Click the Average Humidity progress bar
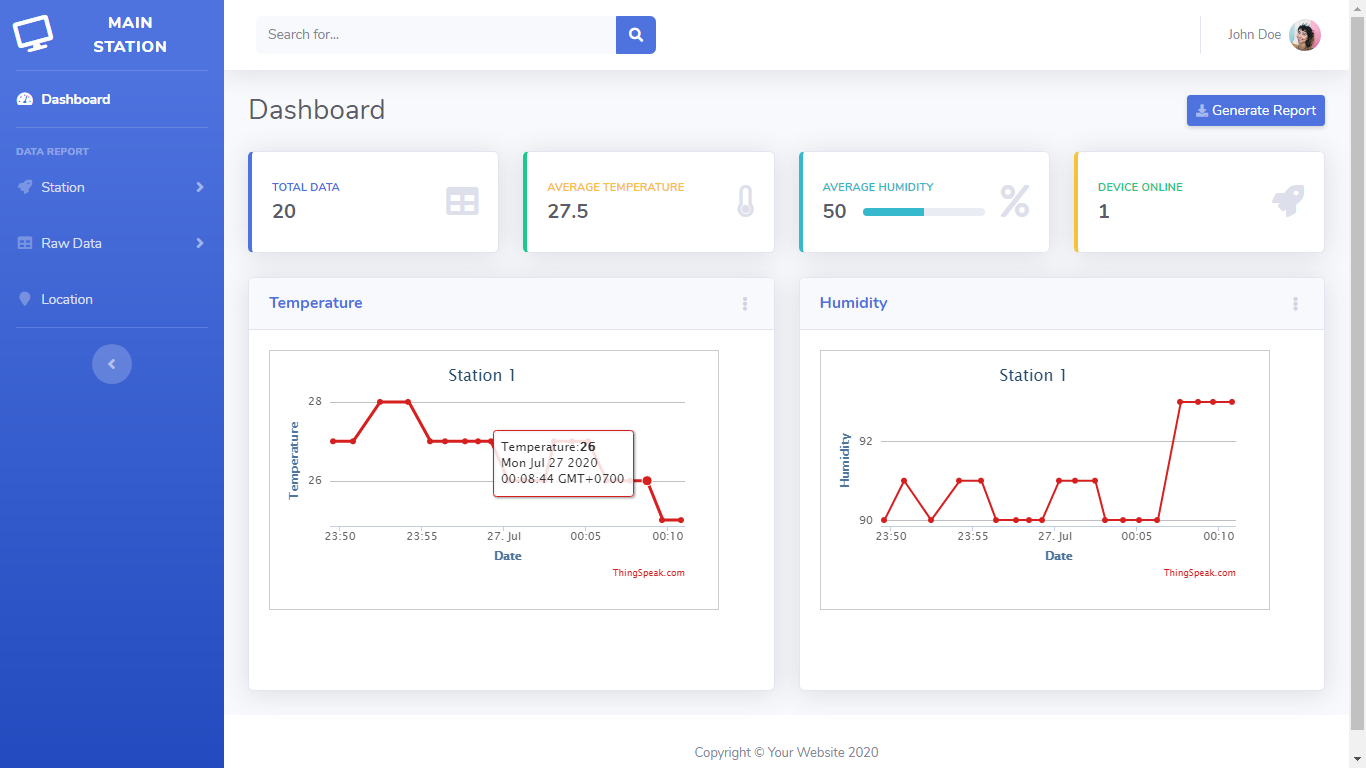This screenshot has width=1366, height=768. [x=923, y=212]
